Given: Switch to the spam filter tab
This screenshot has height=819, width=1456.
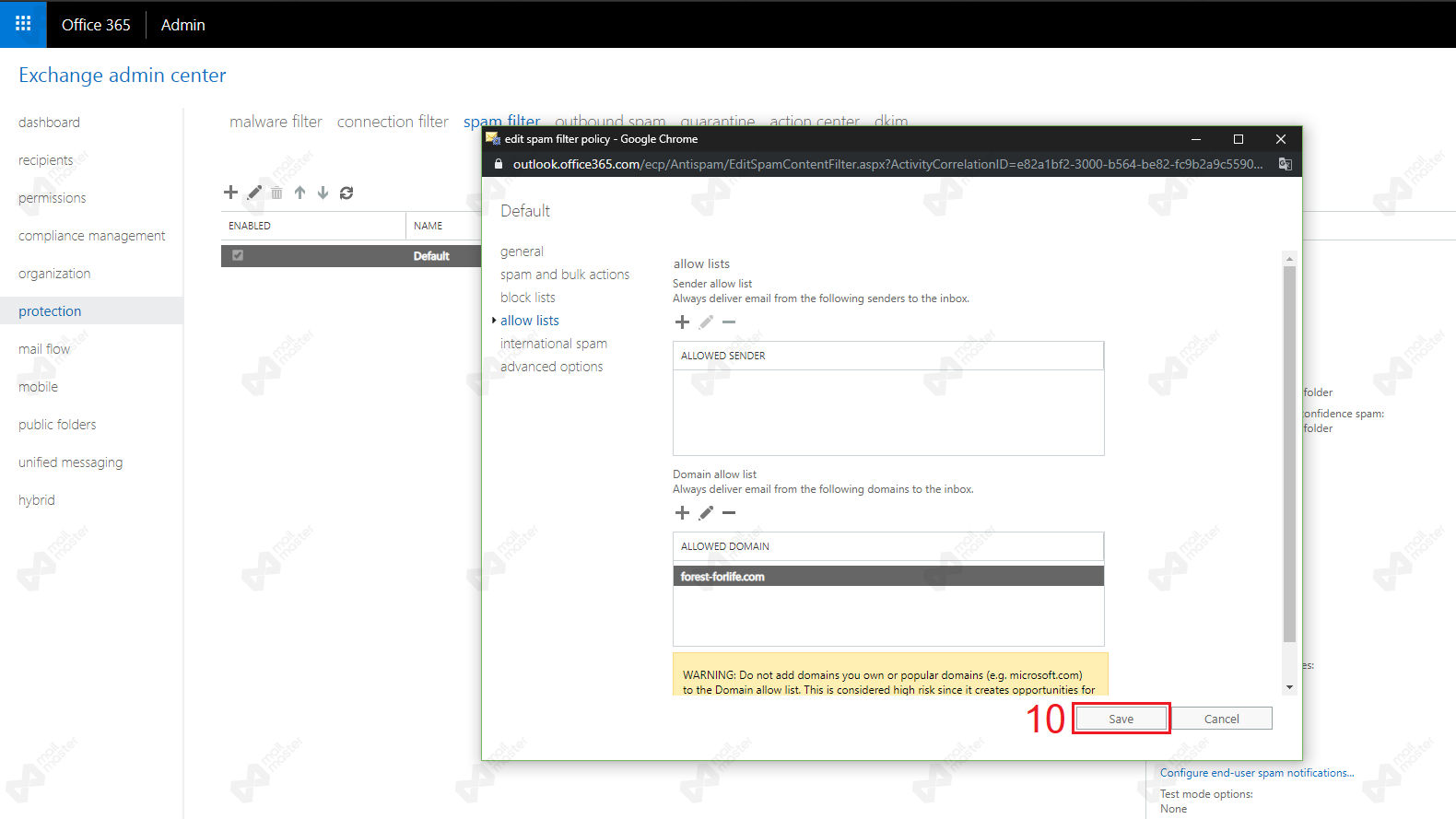Looking at the screenshot, I should (x=502, y=121).
